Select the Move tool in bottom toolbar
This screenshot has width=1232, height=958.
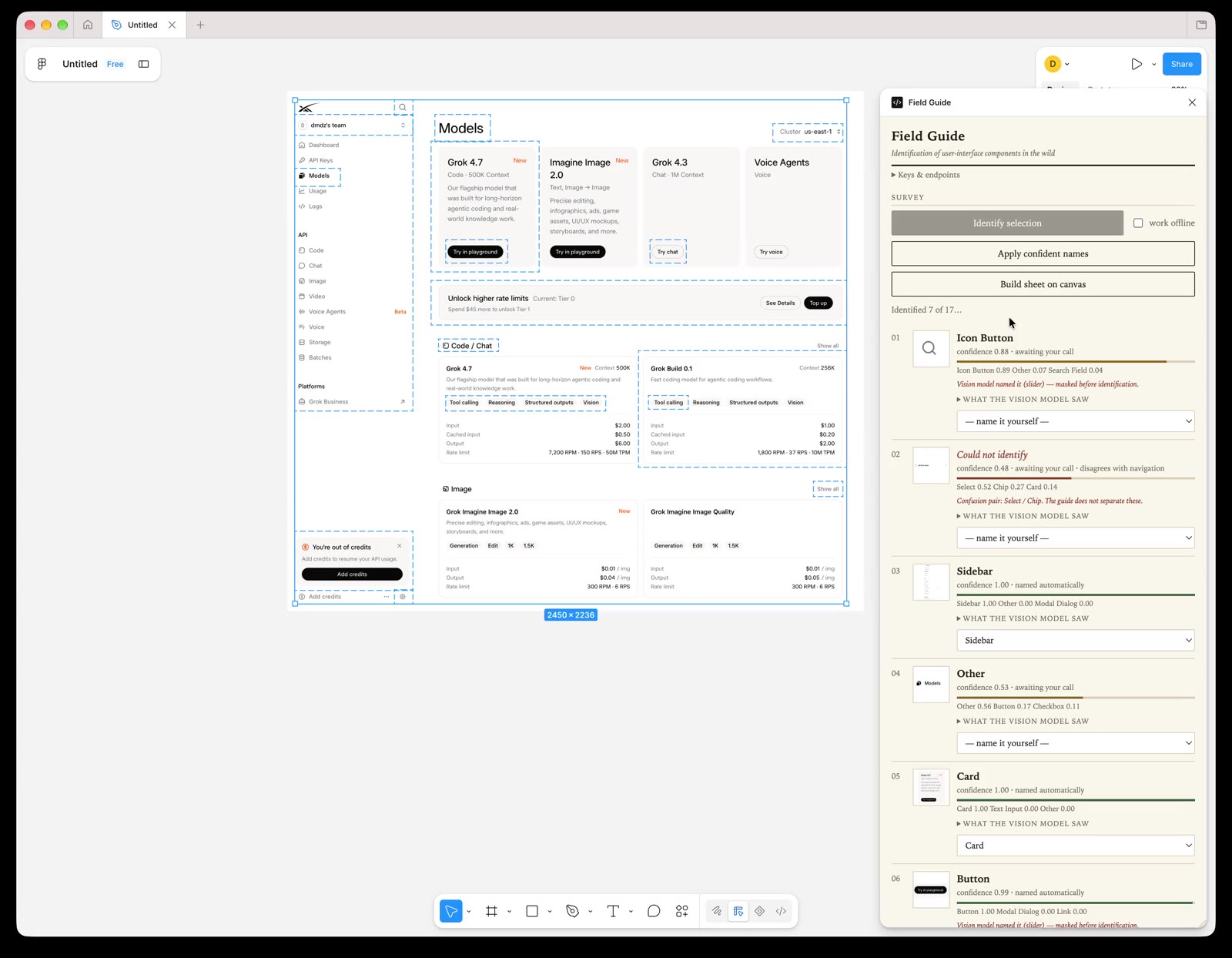pyautogui.click(x=451, y=911)
